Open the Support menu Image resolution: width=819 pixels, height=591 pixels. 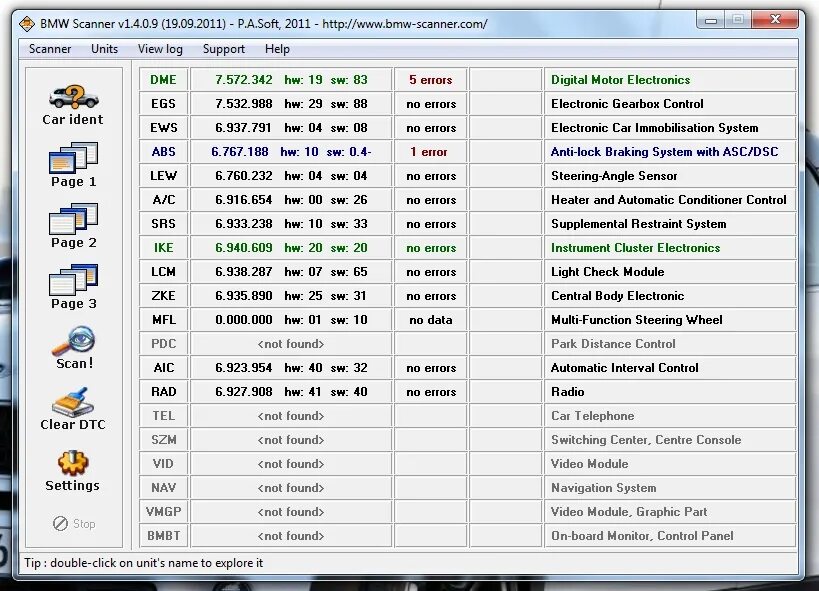pos(224,49)
